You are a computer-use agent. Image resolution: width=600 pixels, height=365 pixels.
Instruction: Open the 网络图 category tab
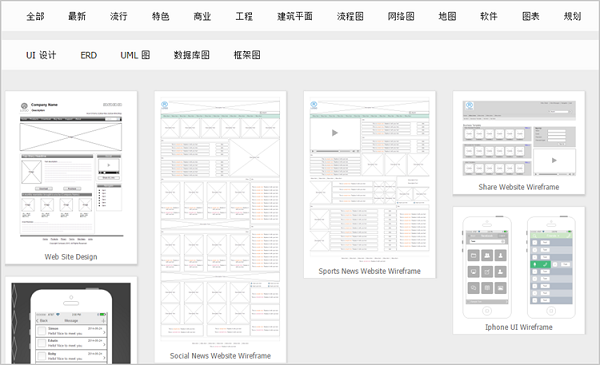click(401, 16)
